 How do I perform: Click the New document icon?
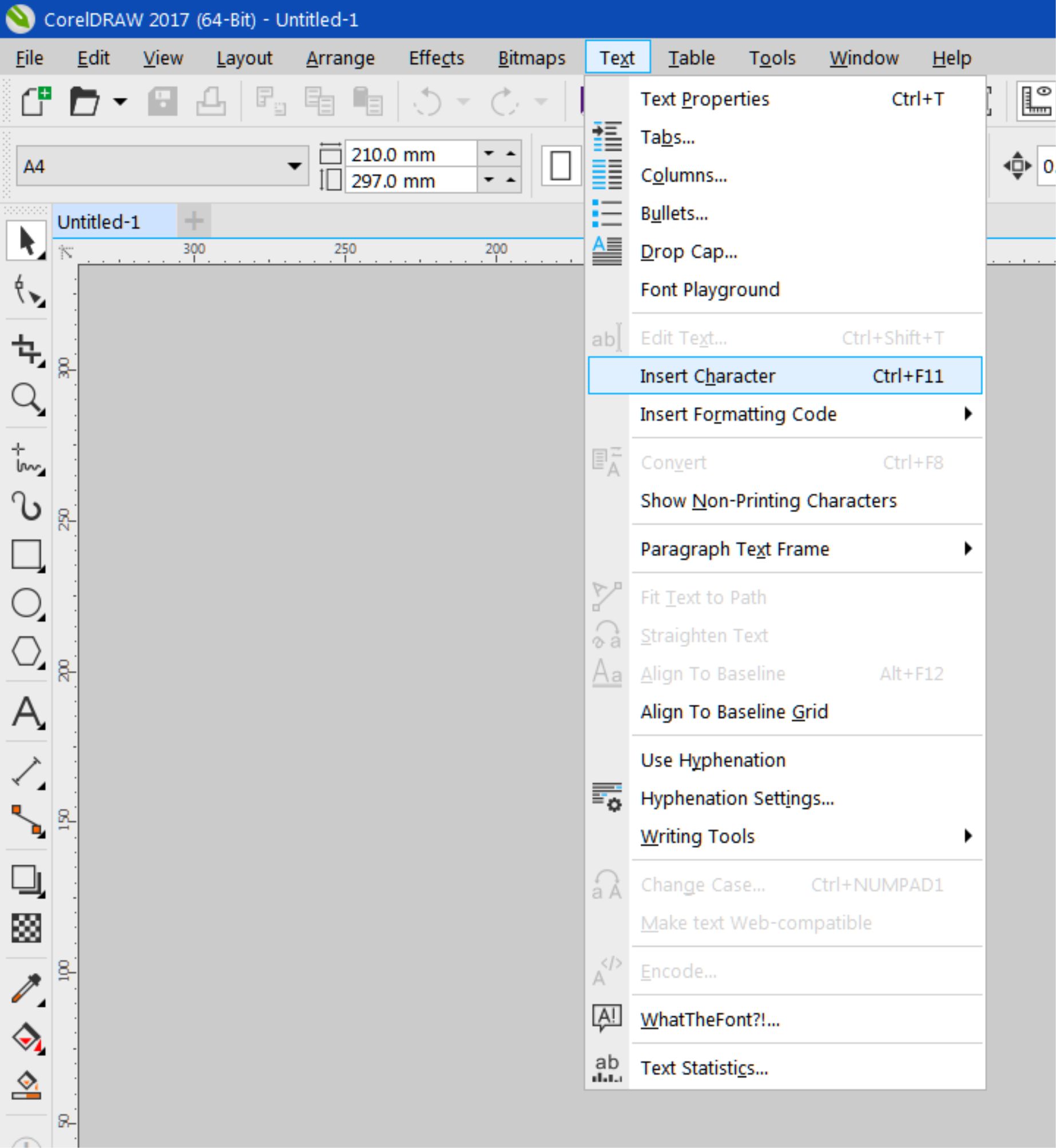coord(35,101)
